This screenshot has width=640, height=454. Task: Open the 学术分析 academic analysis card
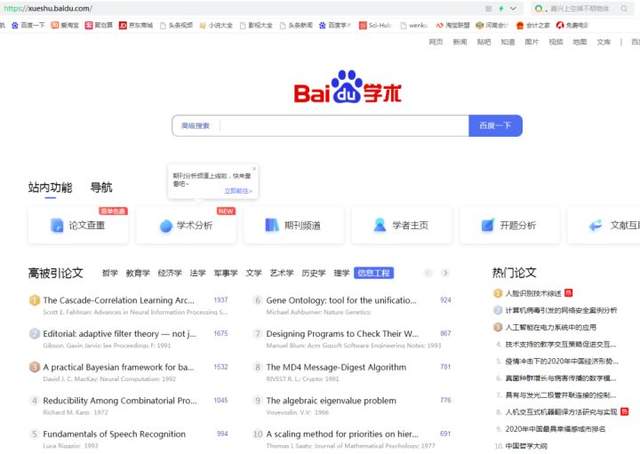coord(186,225)
